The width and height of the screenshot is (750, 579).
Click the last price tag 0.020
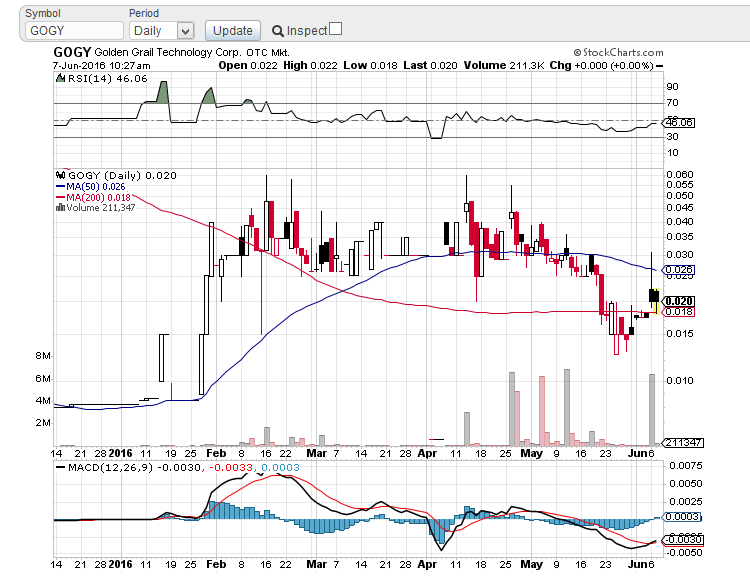pos(679,301)
